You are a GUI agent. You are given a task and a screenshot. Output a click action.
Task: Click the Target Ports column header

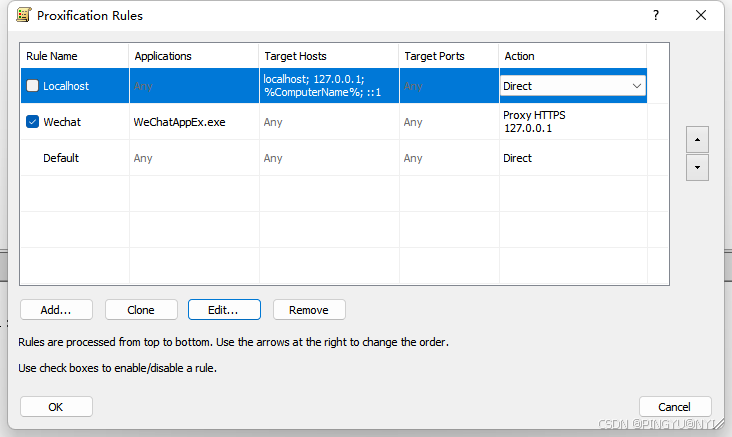click(x=449, y=56)
